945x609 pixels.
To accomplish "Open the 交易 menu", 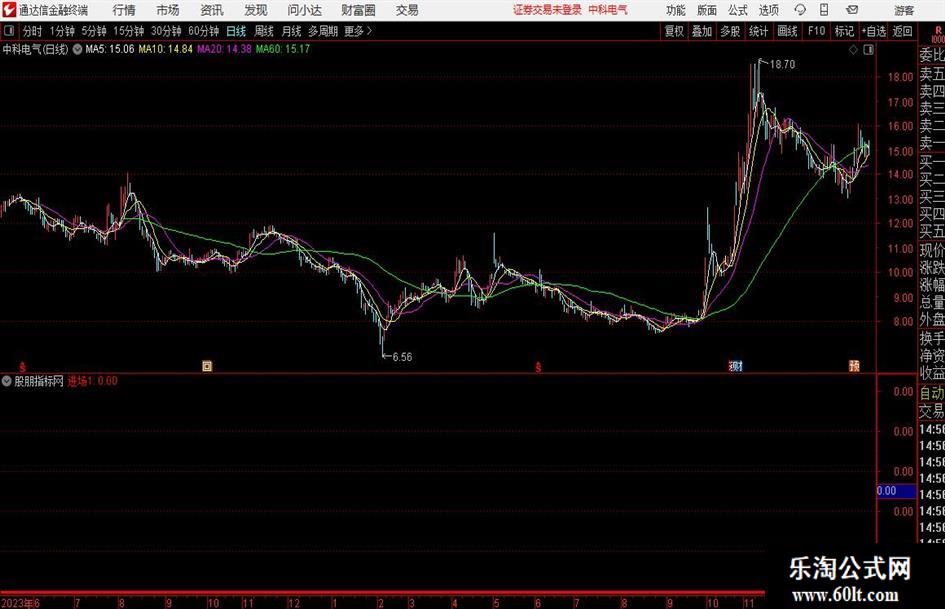I will coord(407,10).
